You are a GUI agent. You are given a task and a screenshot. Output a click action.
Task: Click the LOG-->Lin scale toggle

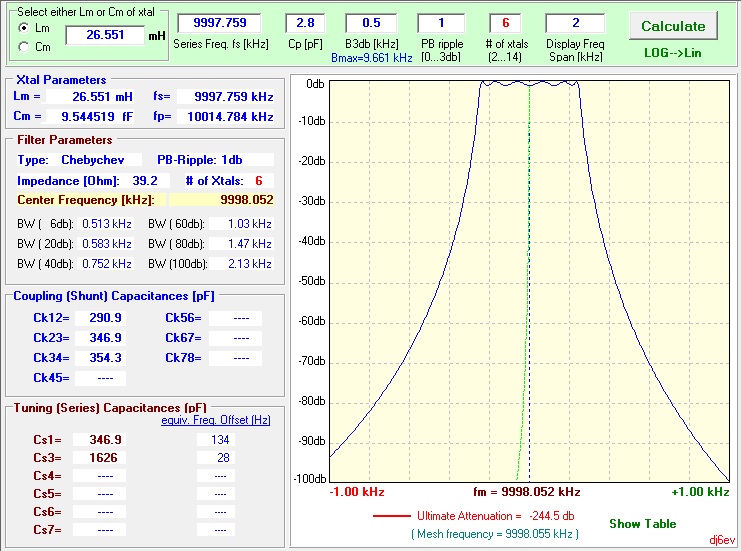673,50
